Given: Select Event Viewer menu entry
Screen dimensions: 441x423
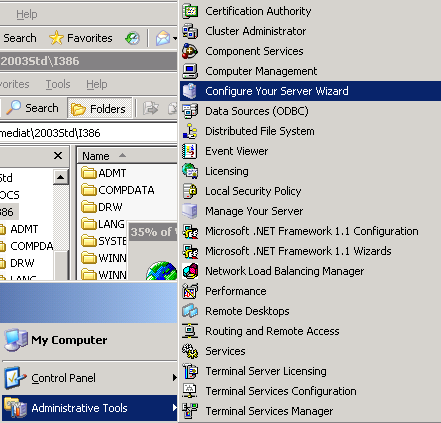Looking at the screenshot, I should pos(310,151).
